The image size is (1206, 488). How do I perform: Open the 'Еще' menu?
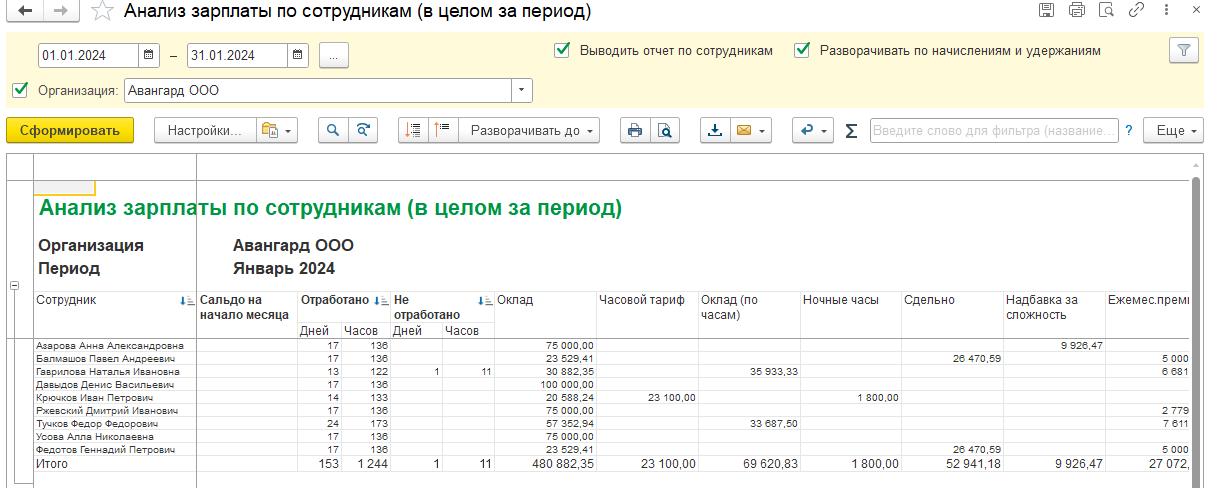click(x=1172, y=130)
